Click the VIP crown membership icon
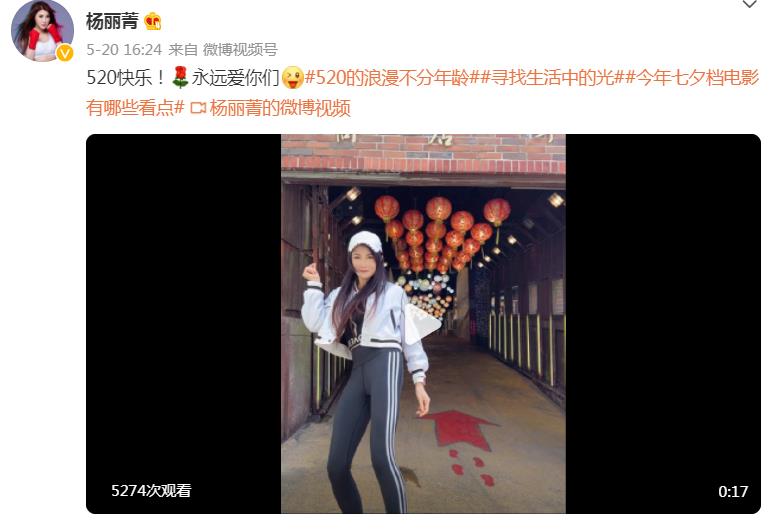The height and width of the screenshot is (529, 769). click(x=153, y=22)
